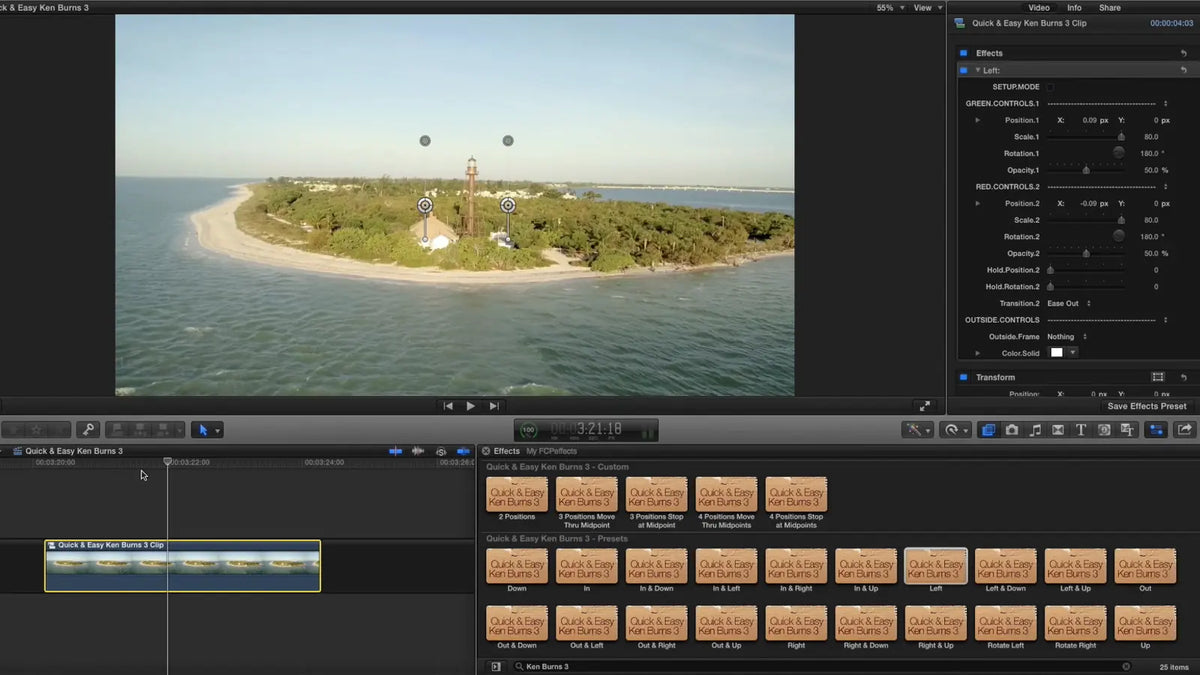Disable the Left effect blue checkbox

pos(964,70)
